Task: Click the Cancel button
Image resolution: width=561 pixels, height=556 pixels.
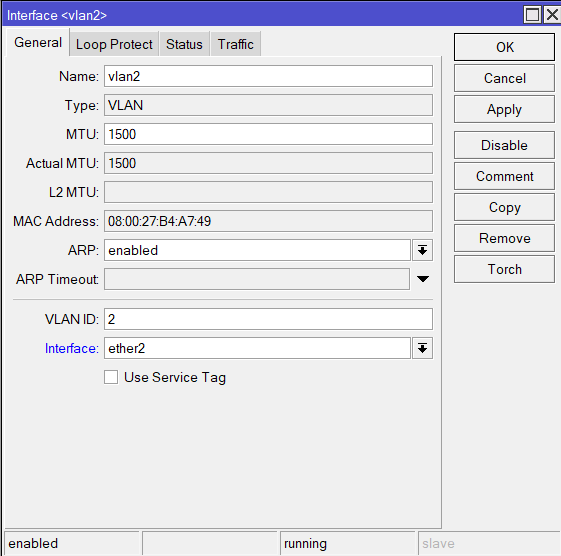Action: 504,78
